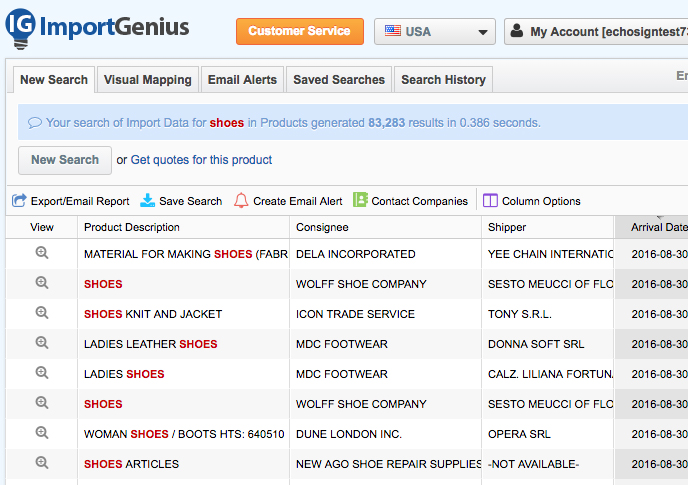This screenshot has height=485, width=688.
Task: Click the gray New Search button
Action: pos(65,160)
